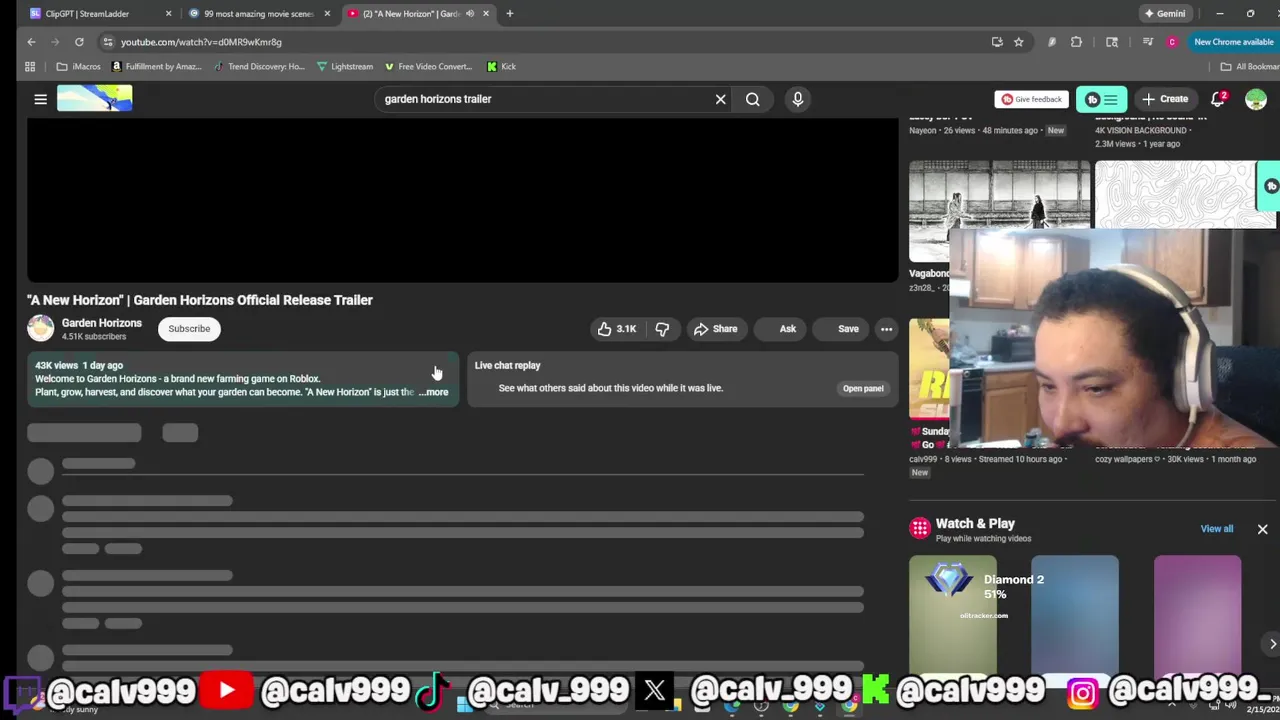Image resolution: width=1280 pixels, height=720 pixels.
Task: Click the black video player area
Action: pos(462,200)
